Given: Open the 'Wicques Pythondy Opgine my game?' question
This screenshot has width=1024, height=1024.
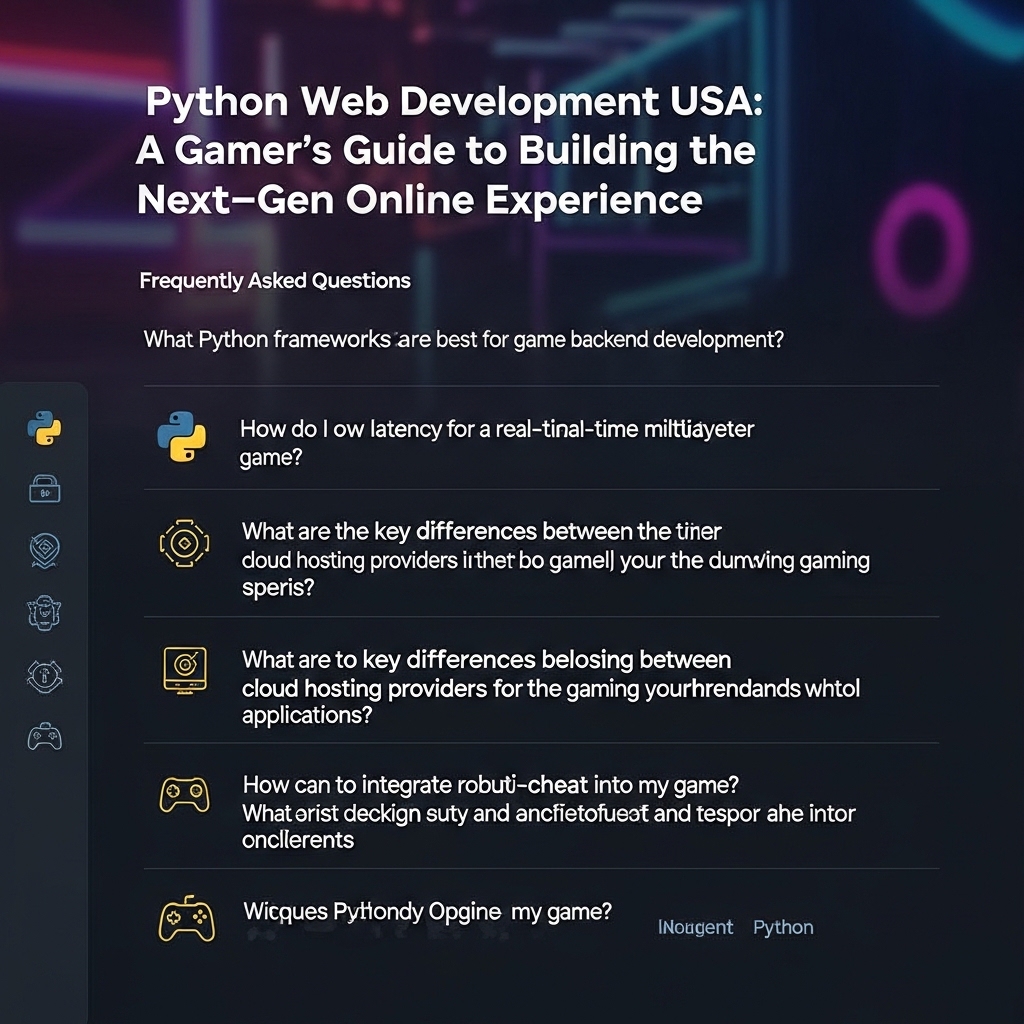Looking at the screenshot, I should click(427, 912).
